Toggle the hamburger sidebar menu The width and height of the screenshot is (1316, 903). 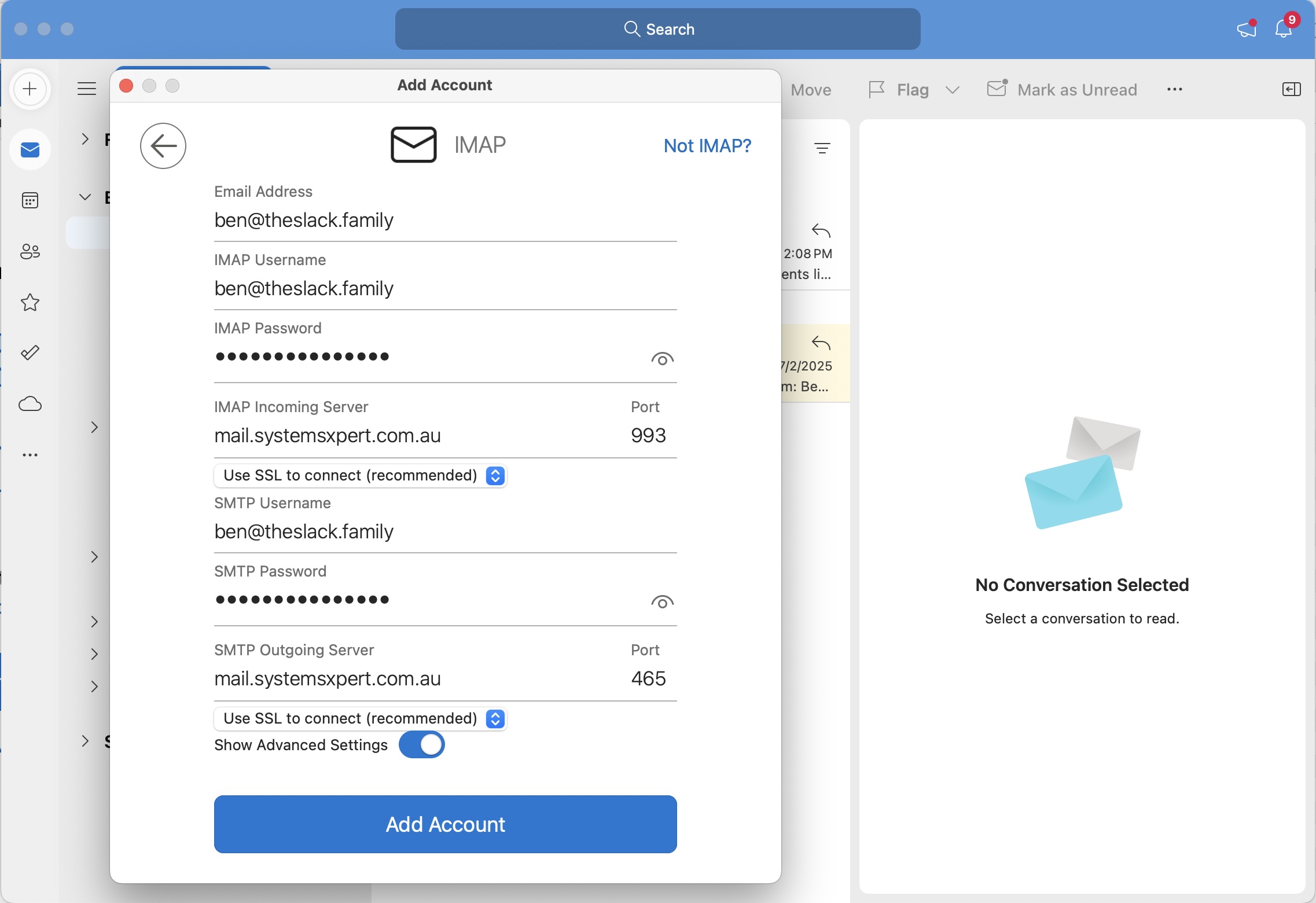(x=87, y=89)
